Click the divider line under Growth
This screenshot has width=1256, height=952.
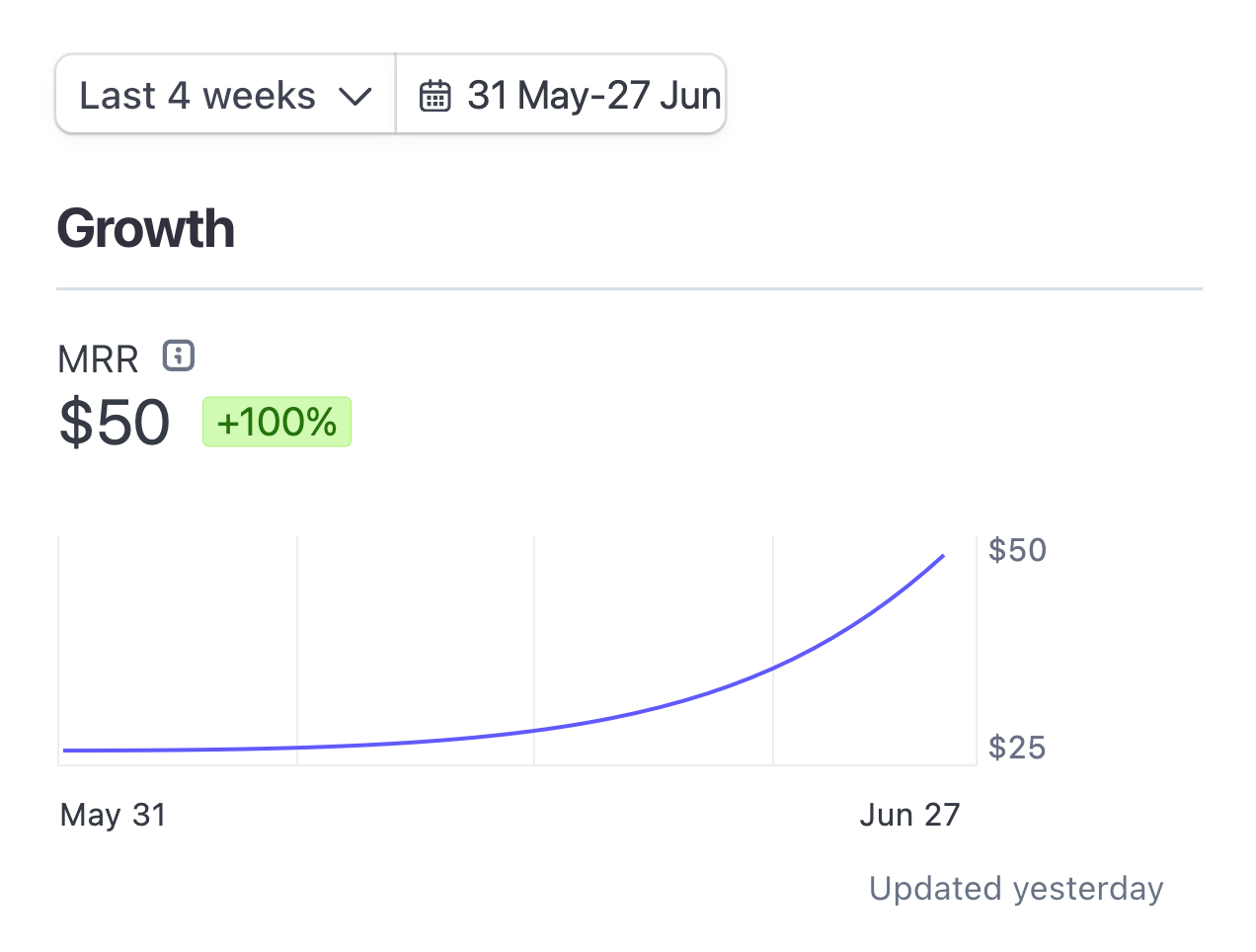(629, 289)
